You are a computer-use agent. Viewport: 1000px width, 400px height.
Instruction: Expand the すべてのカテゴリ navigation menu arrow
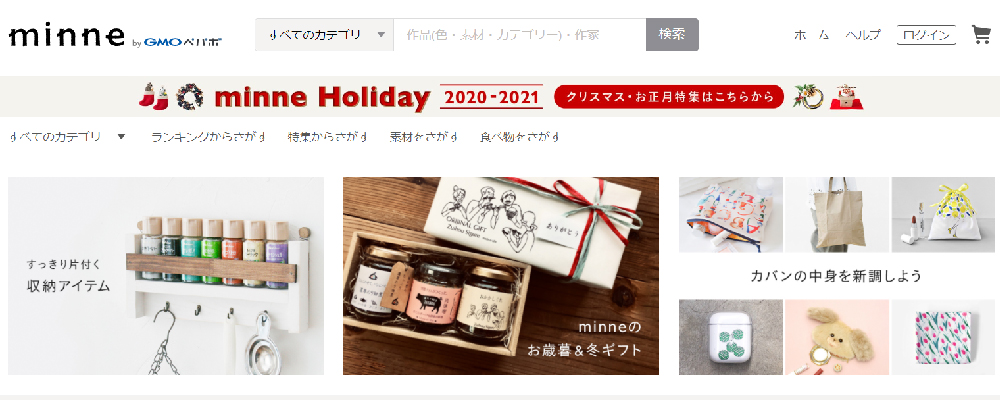pyautogui.click(x=122, y=137)
